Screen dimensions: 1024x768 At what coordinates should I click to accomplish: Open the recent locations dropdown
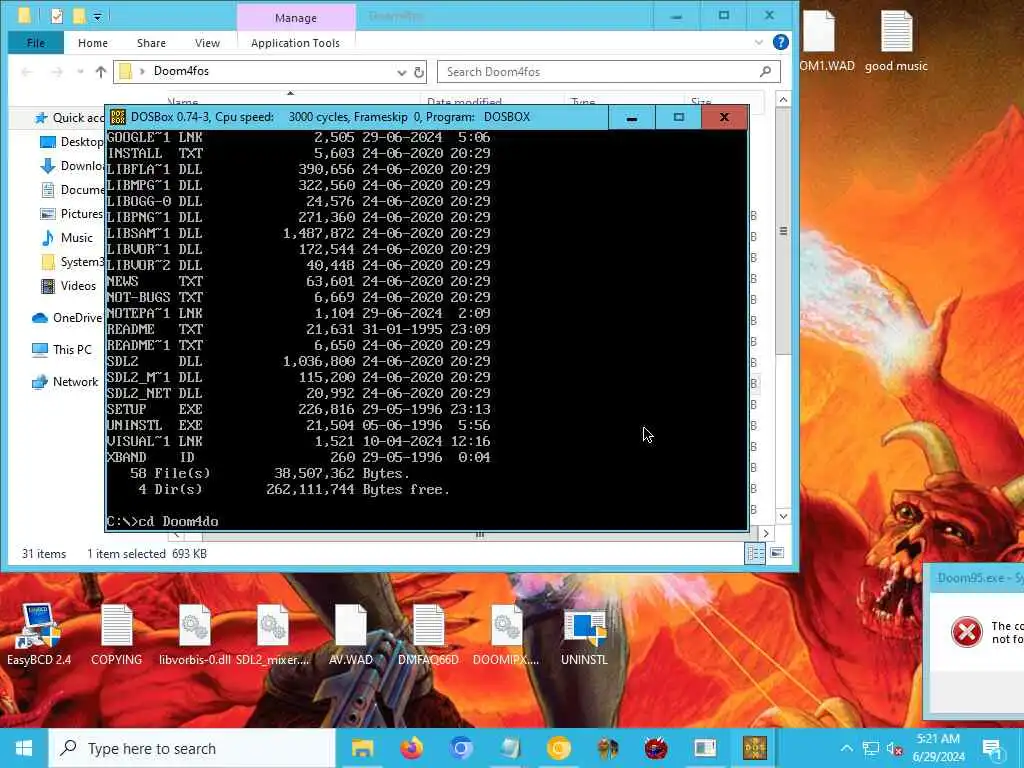(x=80, y=72)
